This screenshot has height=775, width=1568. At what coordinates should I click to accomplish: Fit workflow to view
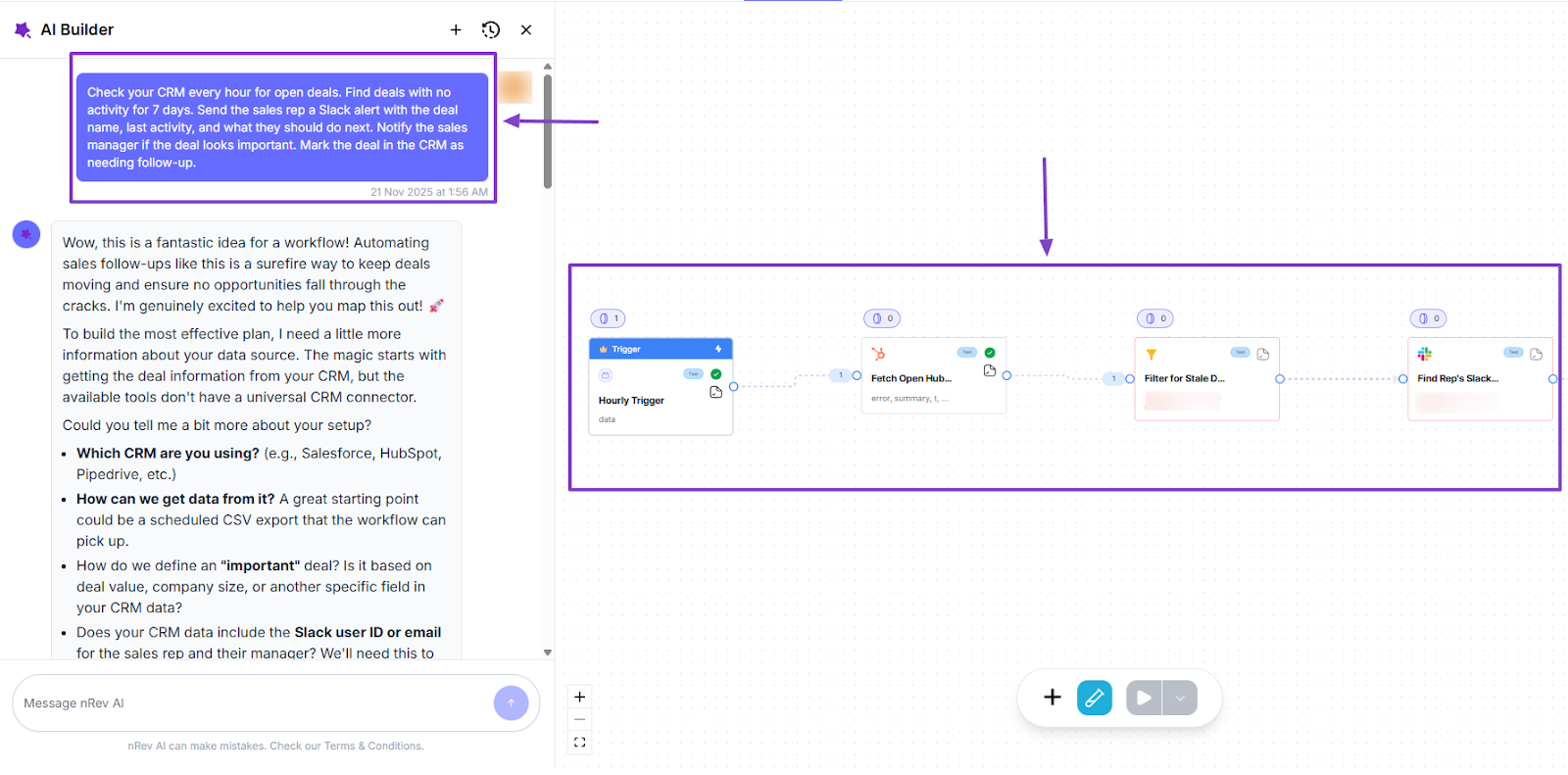pos(580,743)
